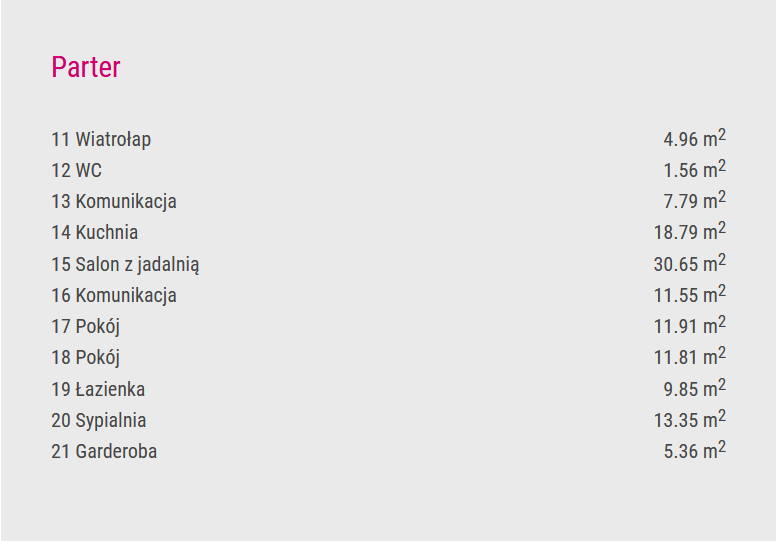778x541 pixels.
Task: Click the Parter heading
Action: click(x=86, y=67)
